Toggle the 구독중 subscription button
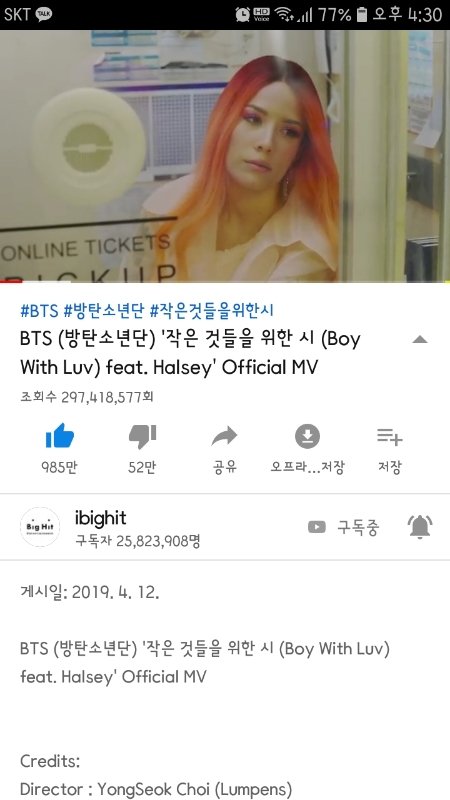Viewport: 450px width, 800px height. point(344,527)
